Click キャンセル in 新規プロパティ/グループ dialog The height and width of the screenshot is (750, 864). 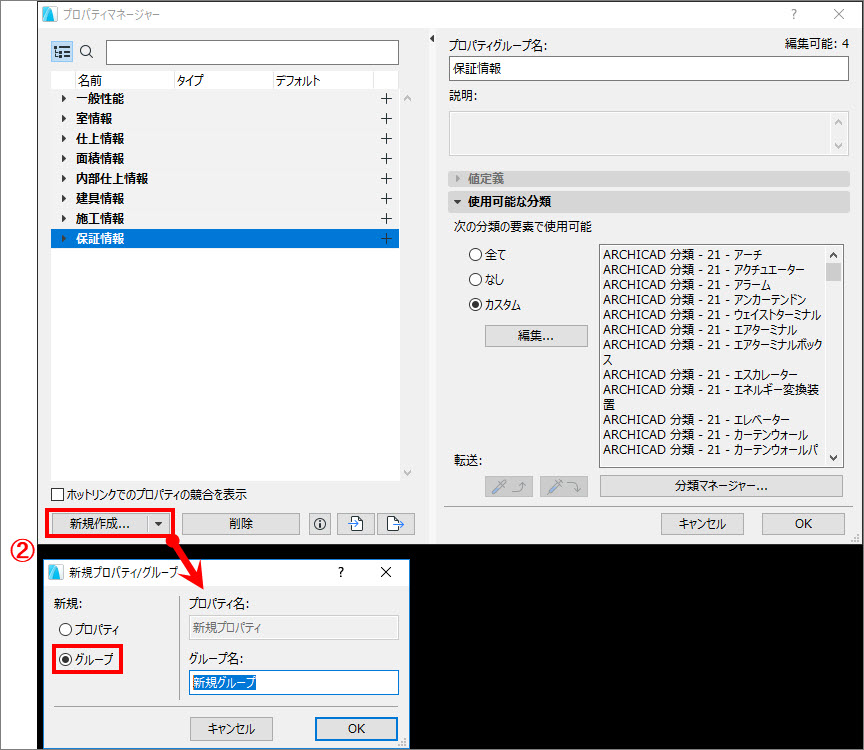(231, 729)
